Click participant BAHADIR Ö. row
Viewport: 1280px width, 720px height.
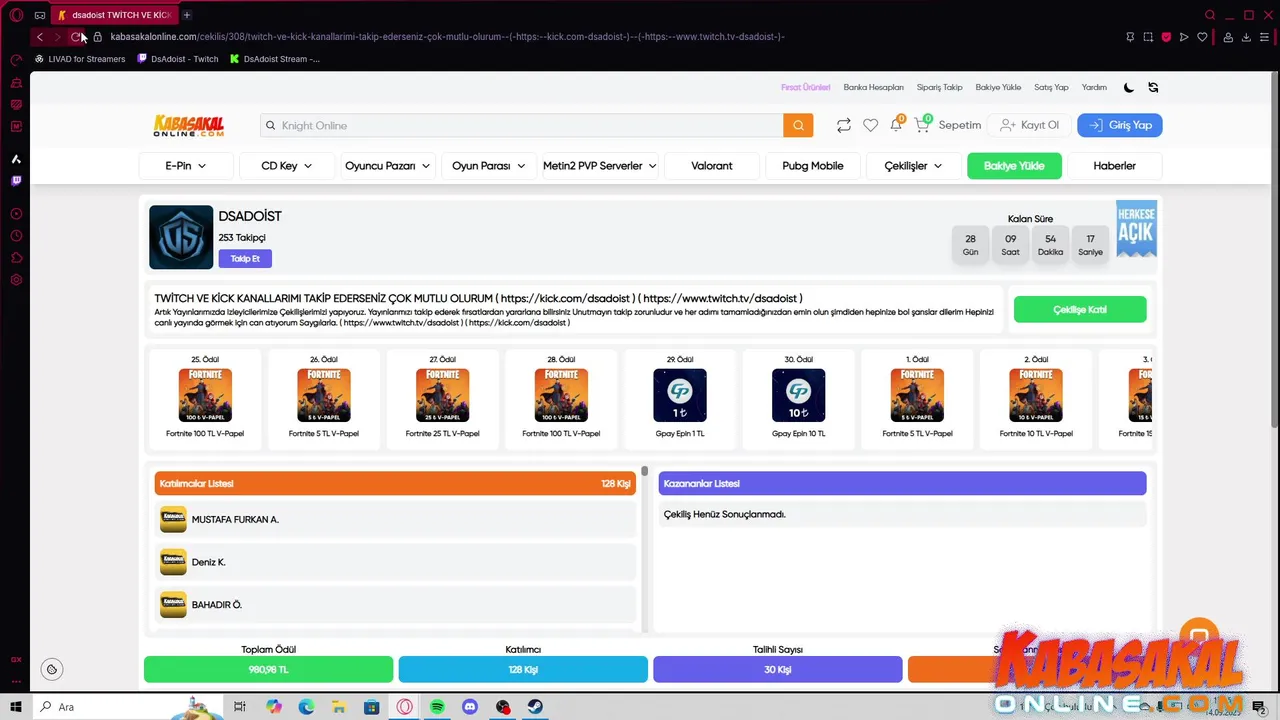(396, 605)
